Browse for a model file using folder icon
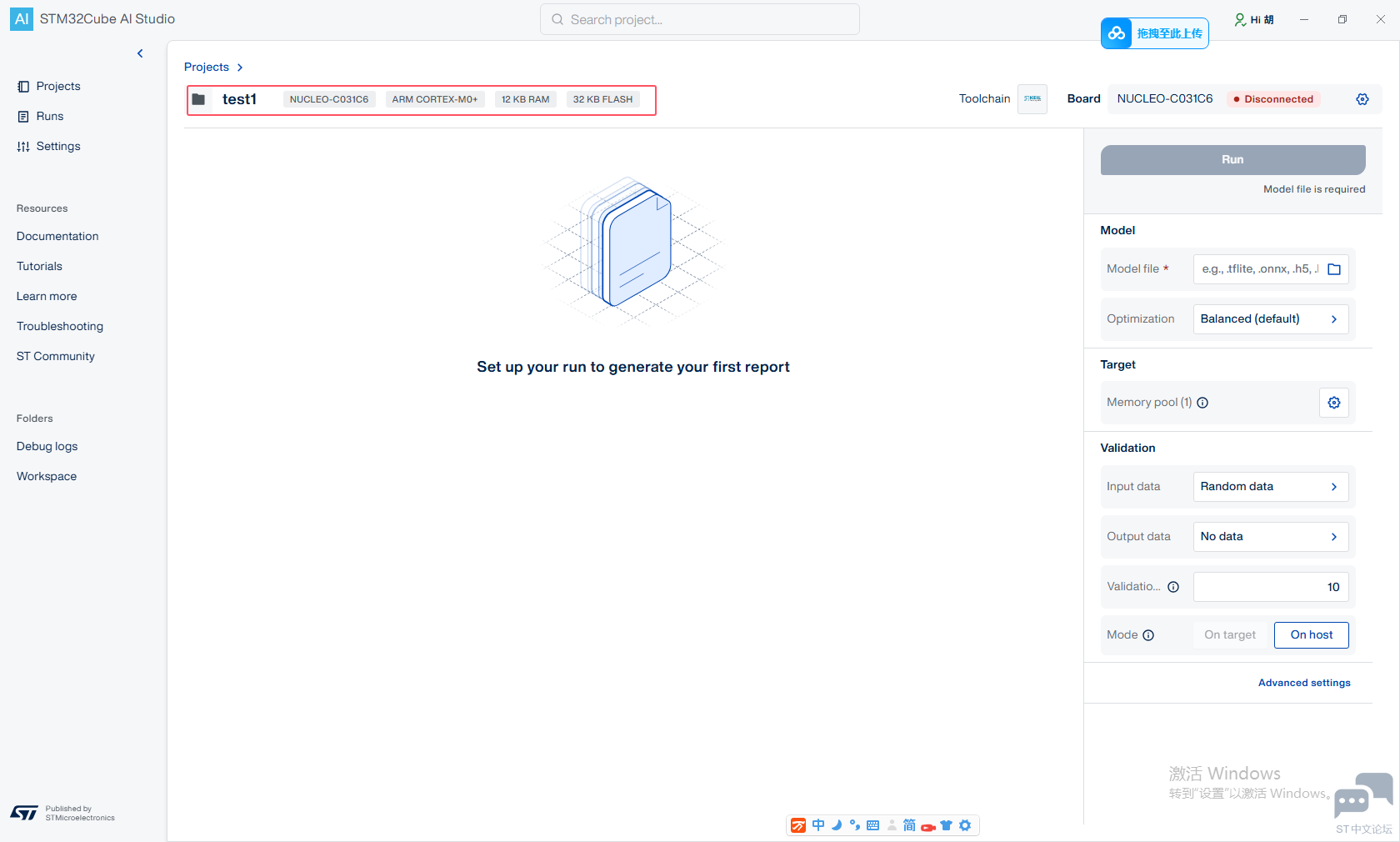Screen dimensions: 1400x842 point(1334,269)
